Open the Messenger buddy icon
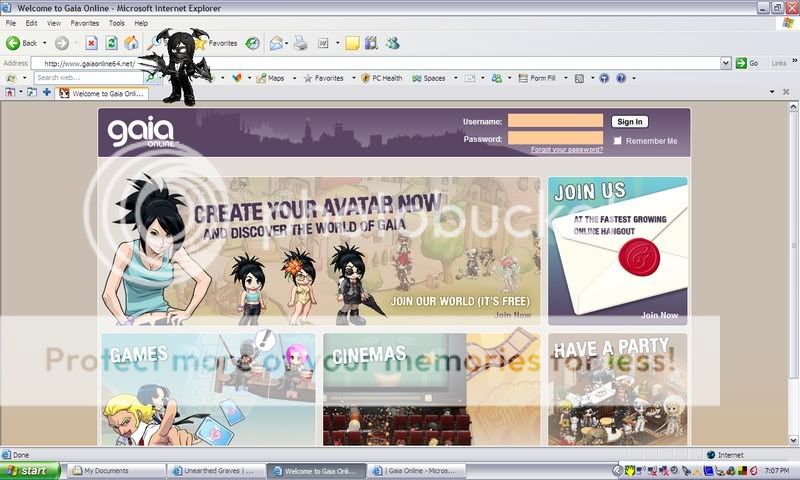This screenshot has width=800, height=480. click(x=392, y=43)
